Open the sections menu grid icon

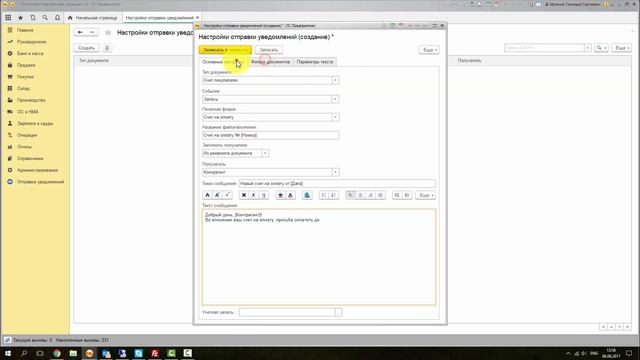[8, 18]
